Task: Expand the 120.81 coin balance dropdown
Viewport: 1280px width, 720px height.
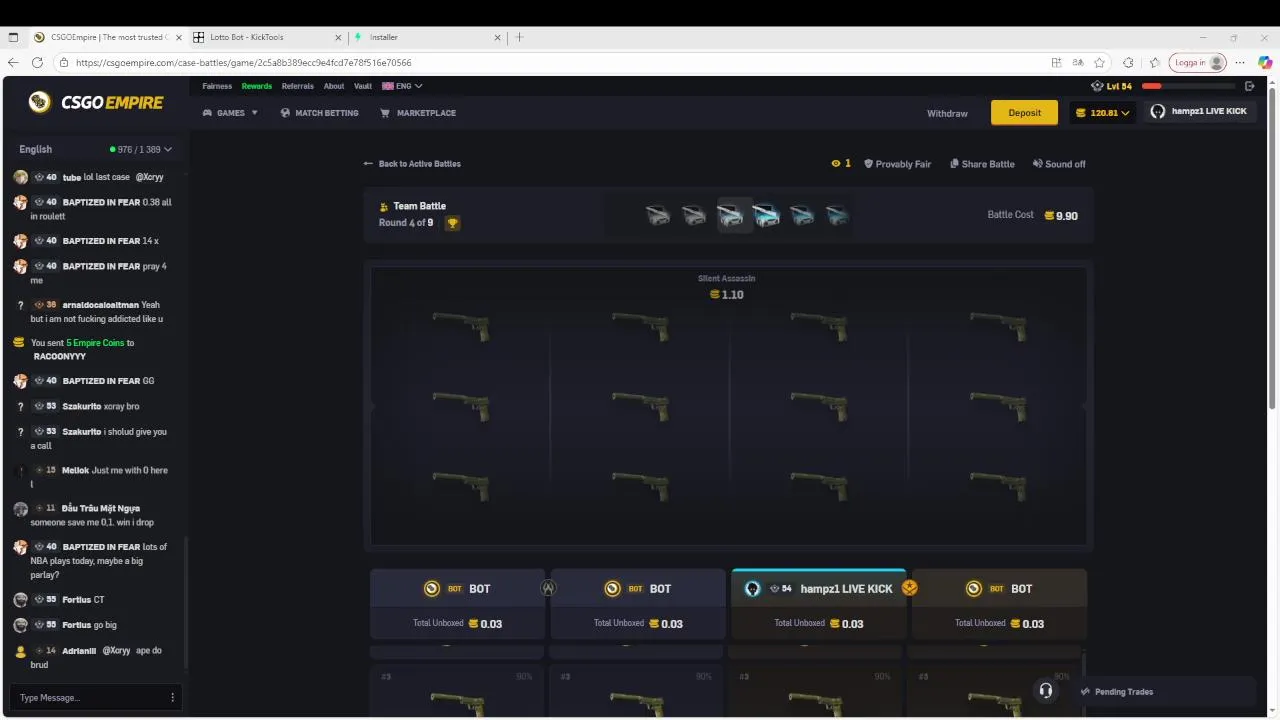Action: coord(1102,113)
